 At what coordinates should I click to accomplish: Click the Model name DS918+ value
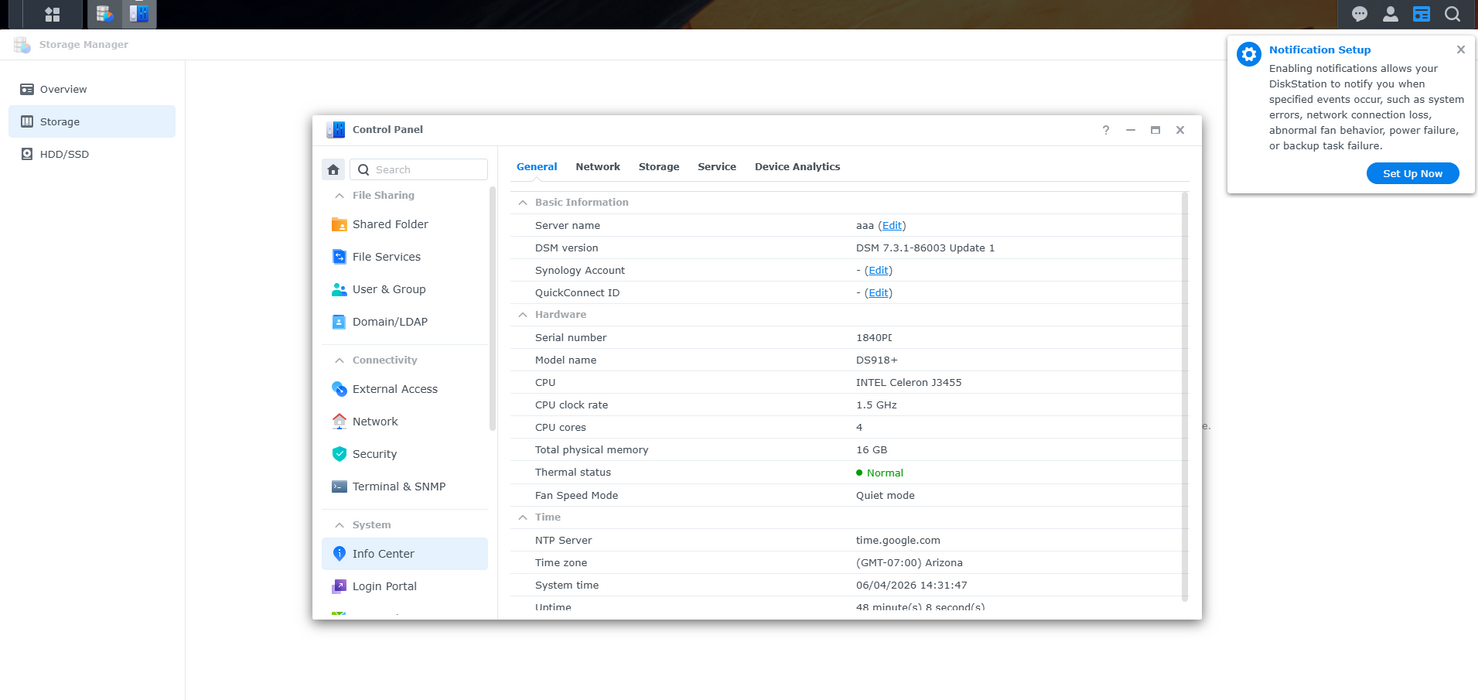pyautogui.click(x=877, y=360)
